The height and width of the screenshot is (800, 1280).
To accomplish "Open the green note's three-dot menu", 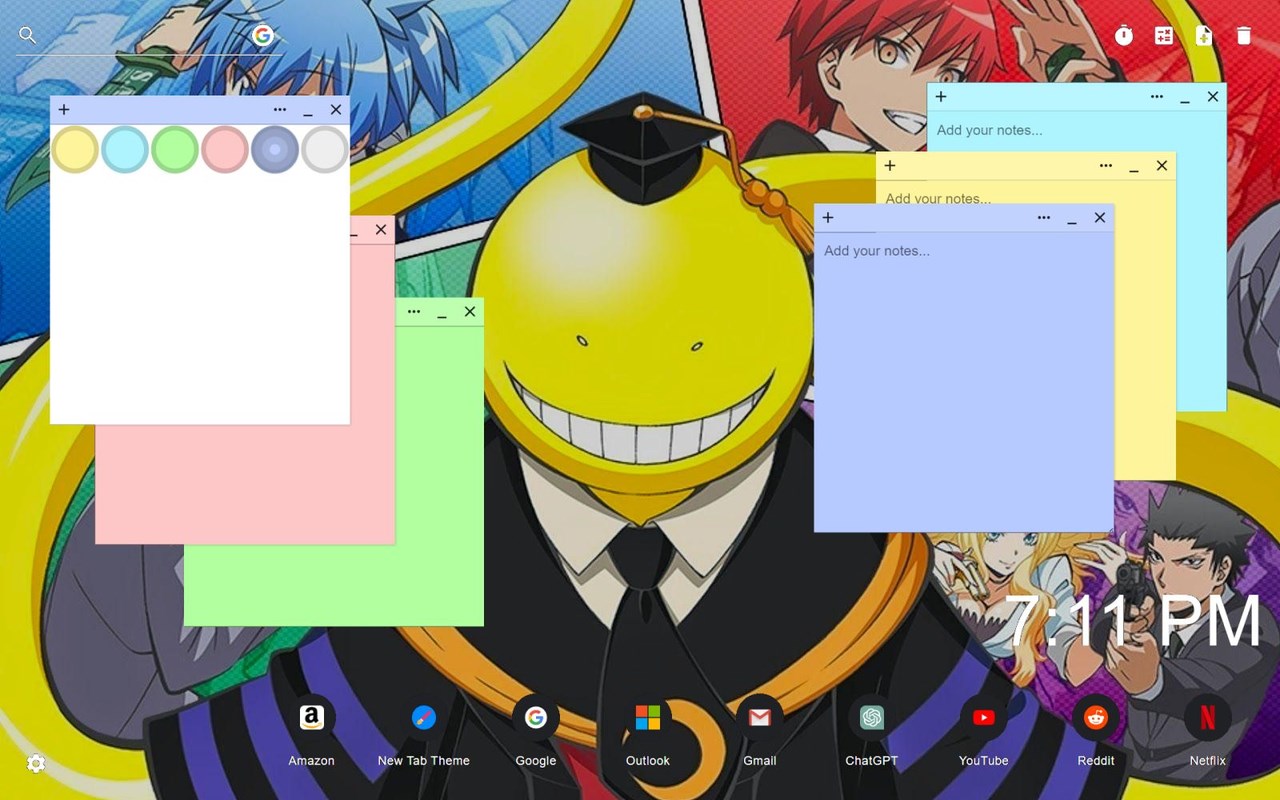I will [414, 312].
